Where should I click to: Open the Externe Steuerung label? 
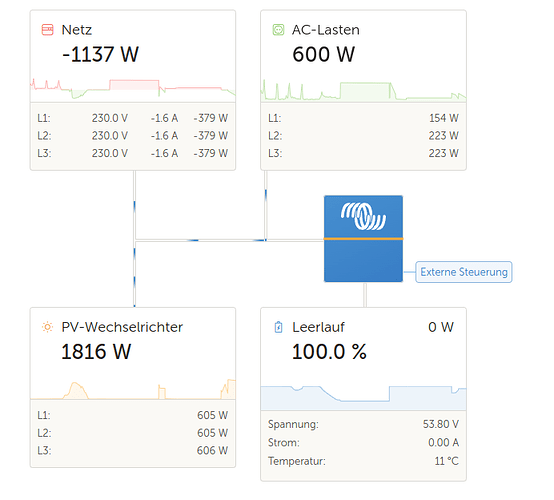(x=464, y=272)
